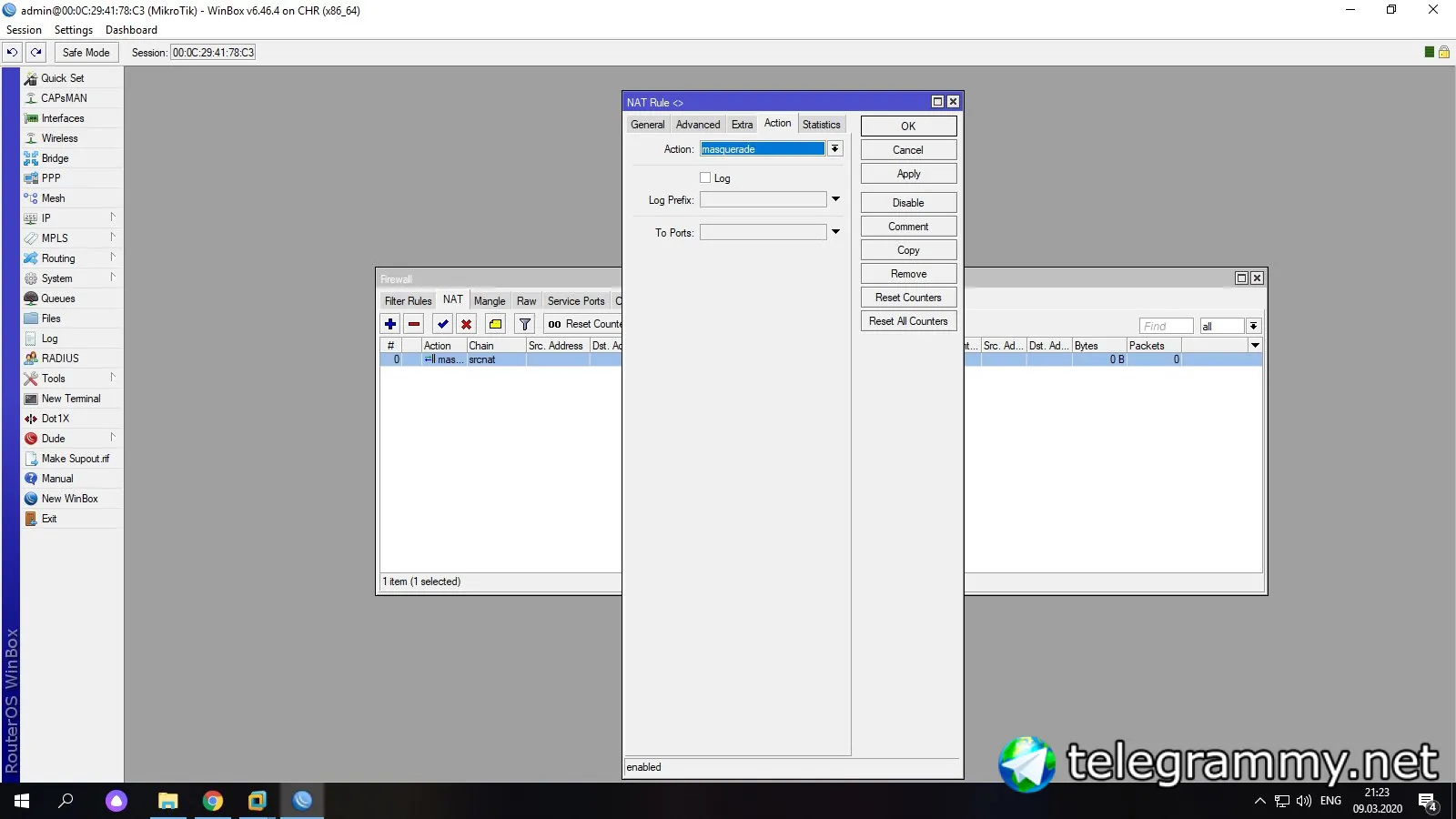Click the WinBox undo arrow icon
The width and height of the screenshot is (1456, 819).
pos(13,53)
